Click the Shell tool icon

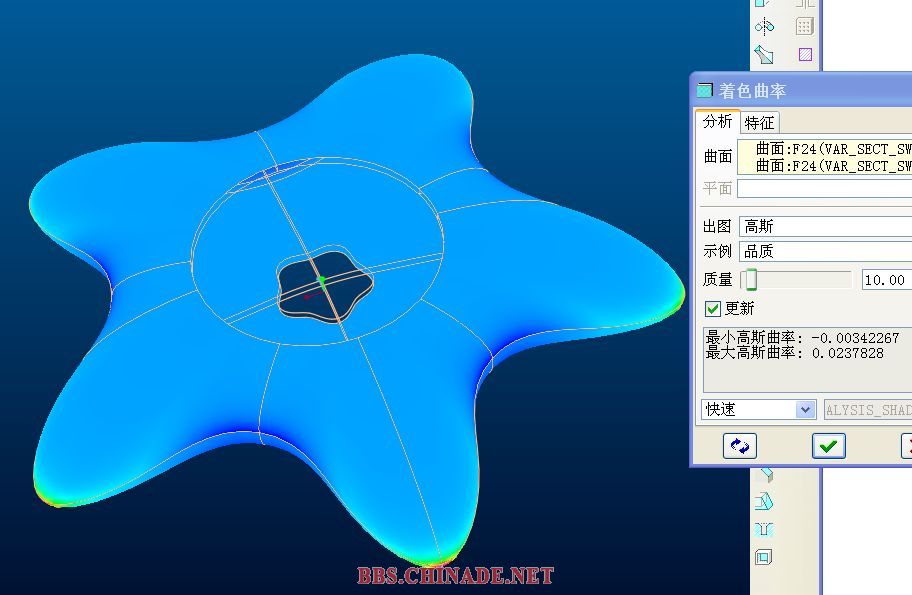point(765,557)
